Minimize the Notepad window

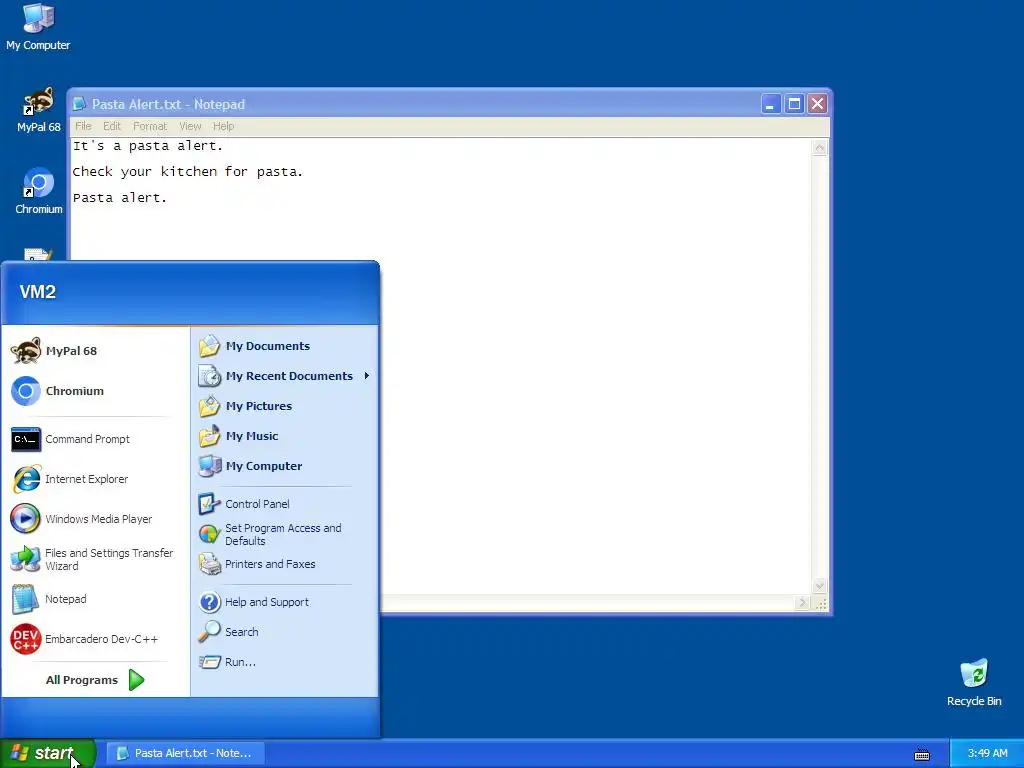coord(771,104)
